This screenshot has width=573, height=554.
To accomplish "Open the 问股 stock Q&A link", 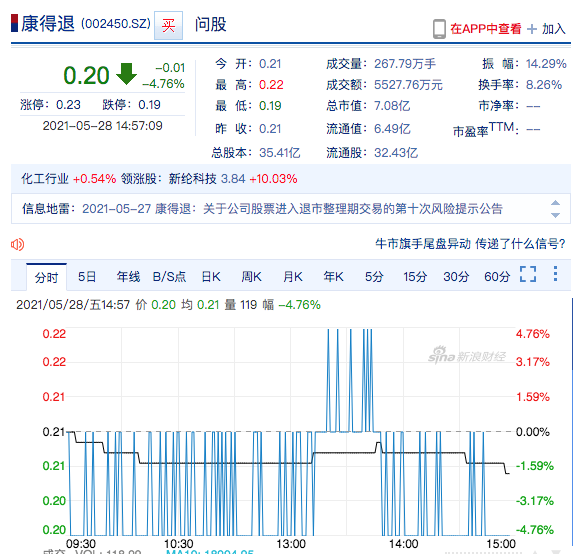I will [210, 24].
